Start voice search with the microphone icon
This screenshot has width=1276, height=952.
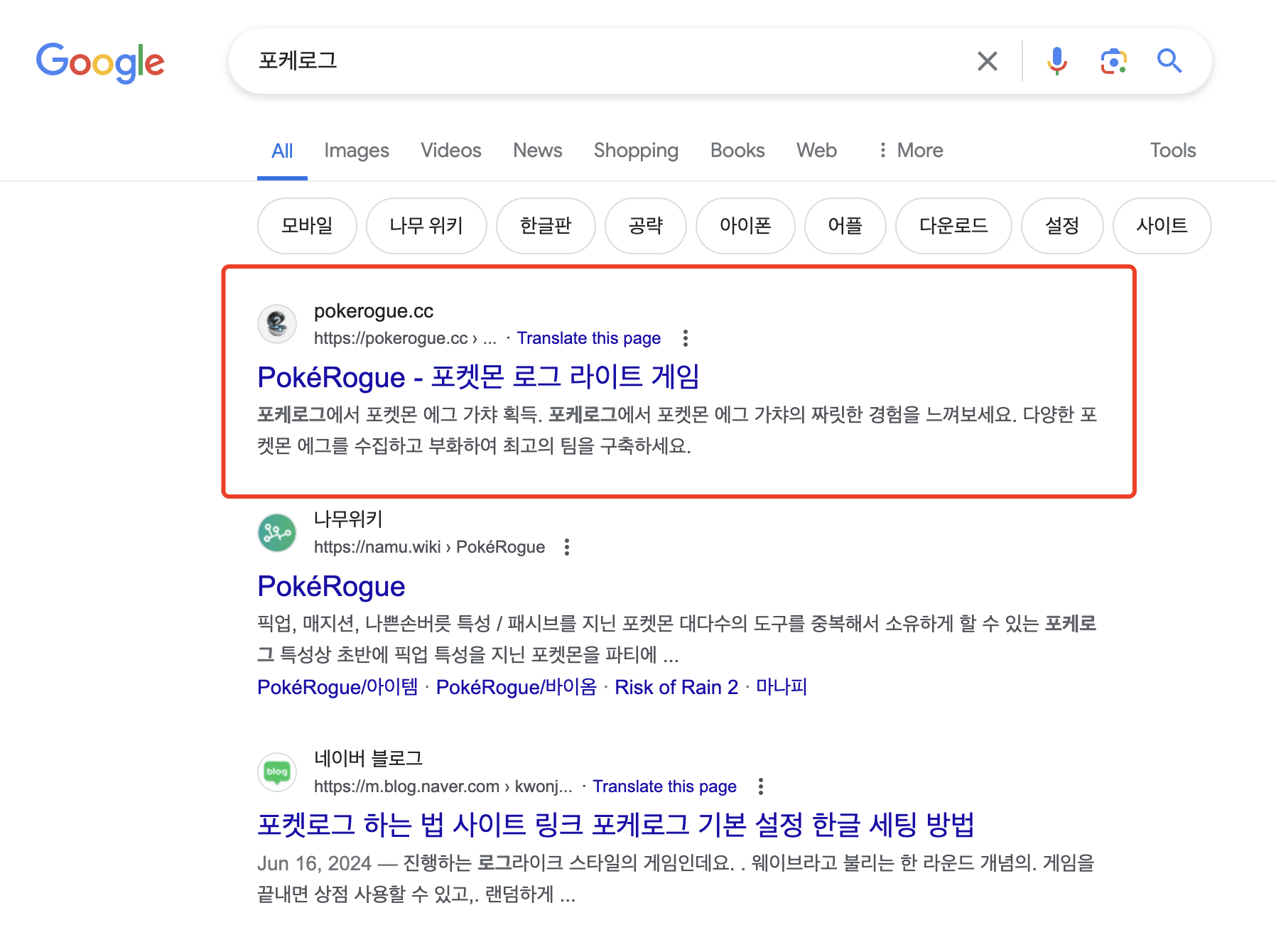coord(1056,61)
